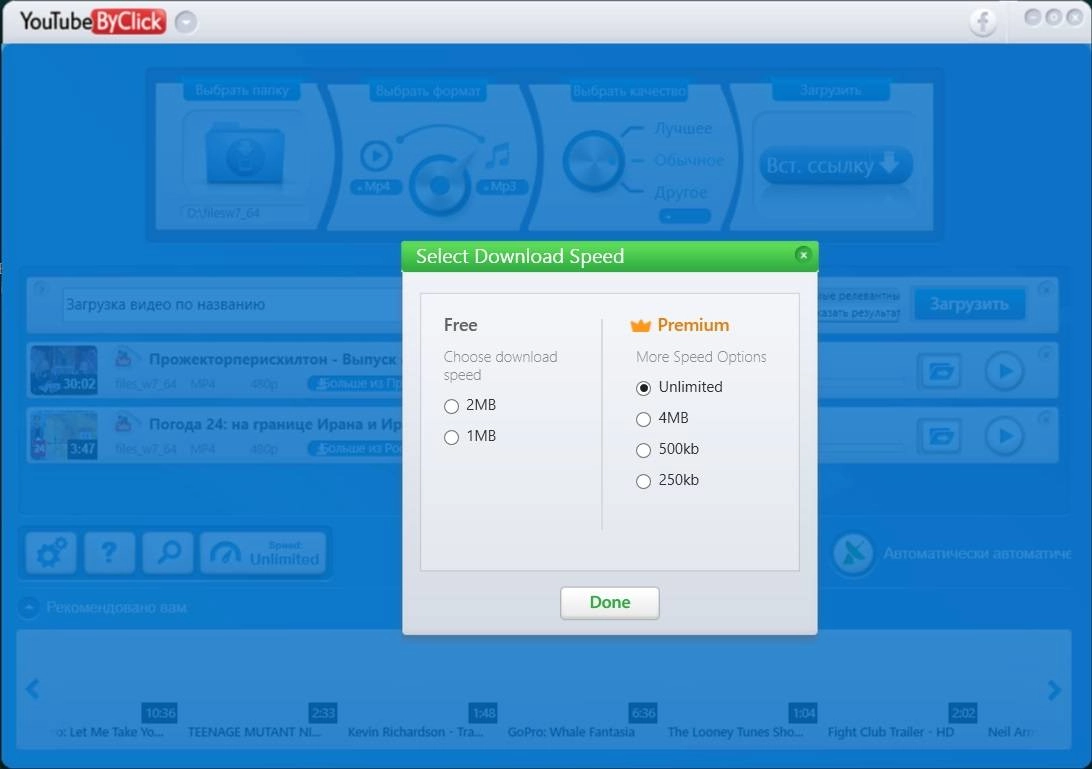Choose the Другое quality option
The height and width of the screenshot is (769, 1092).
680,192
